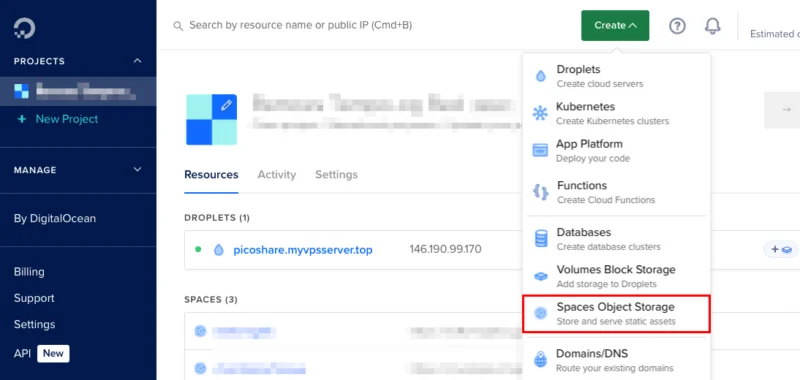The image size is (800, 380).
Task: Click the plus icon next to New Project
Action: (x=21, y=119)
